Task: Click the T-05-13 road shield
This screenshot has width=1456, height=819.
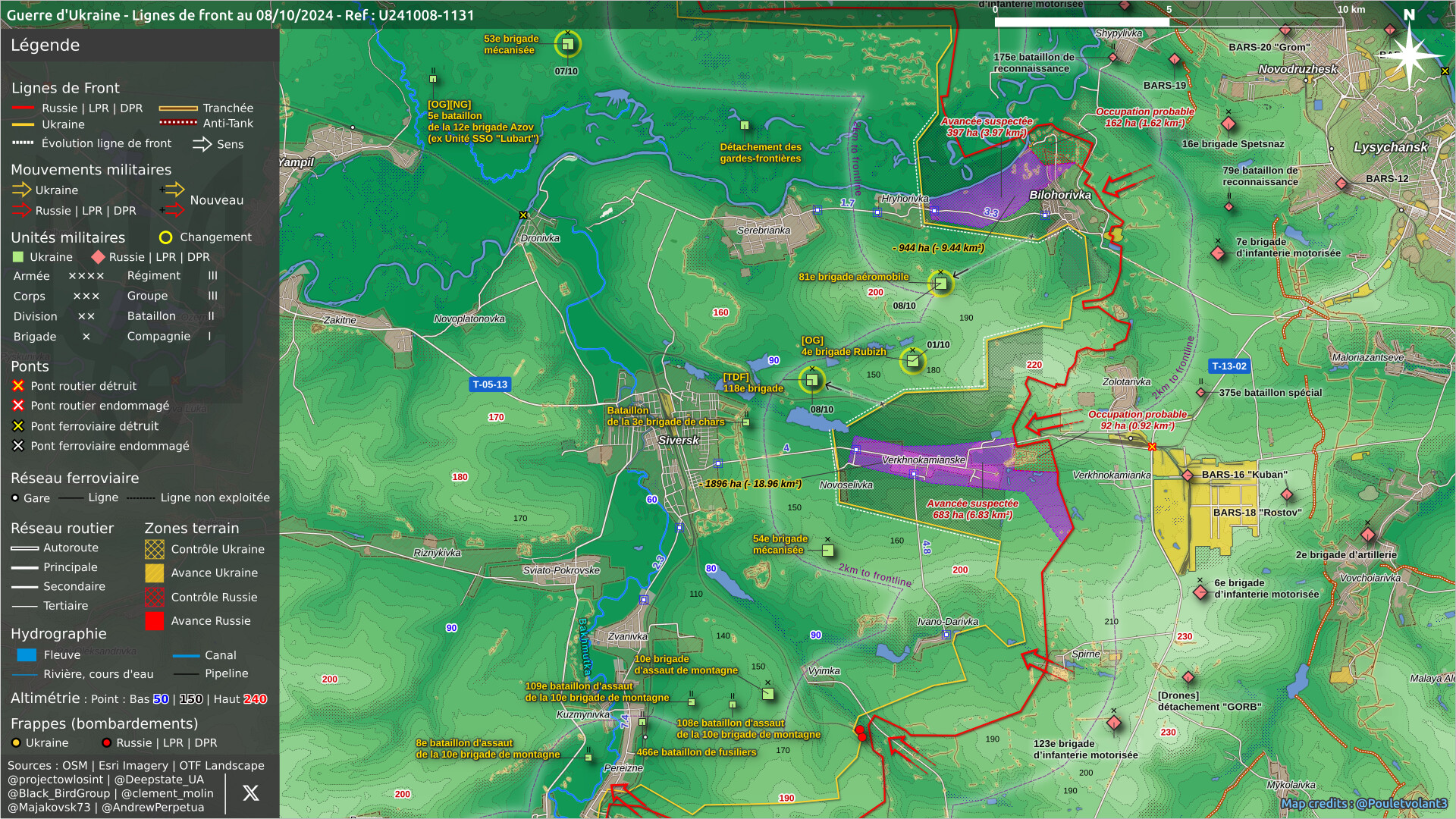Action: [490, 384]
